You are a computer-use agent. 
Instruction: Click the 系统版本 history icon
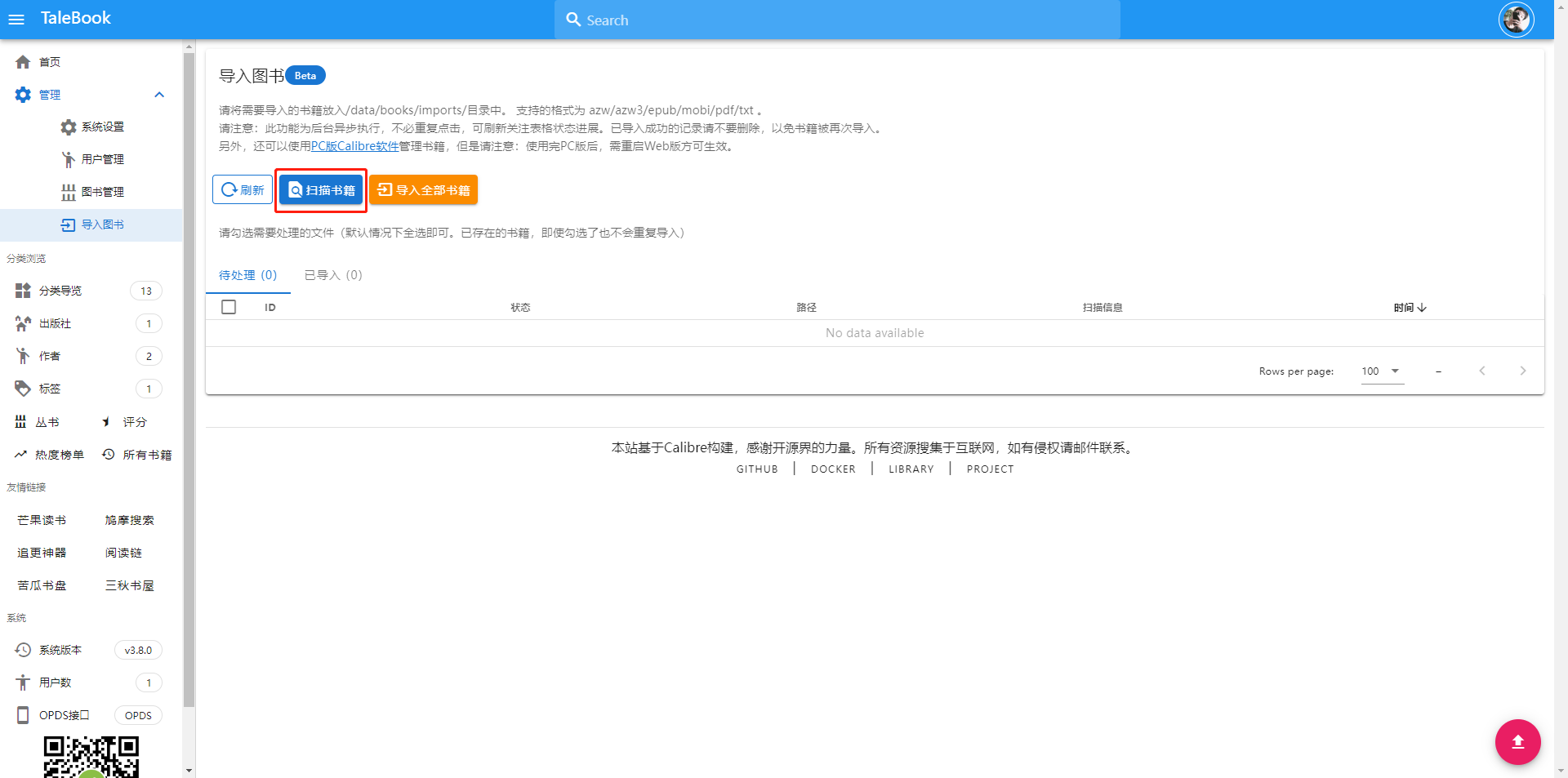(x=23, y=650)
